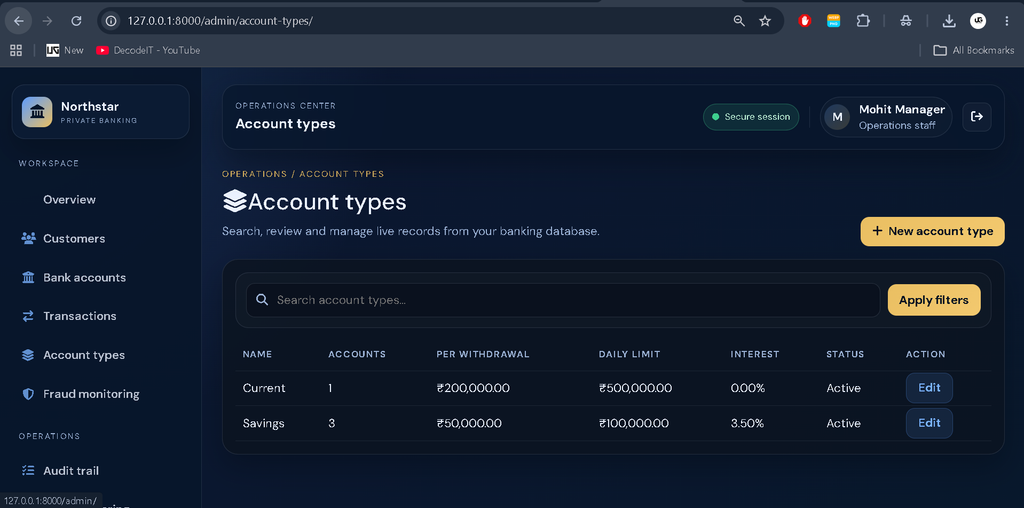Click the Mohit Manager 'M' avatar
This screenshot has height=508, width=1024.
(837, 117)
